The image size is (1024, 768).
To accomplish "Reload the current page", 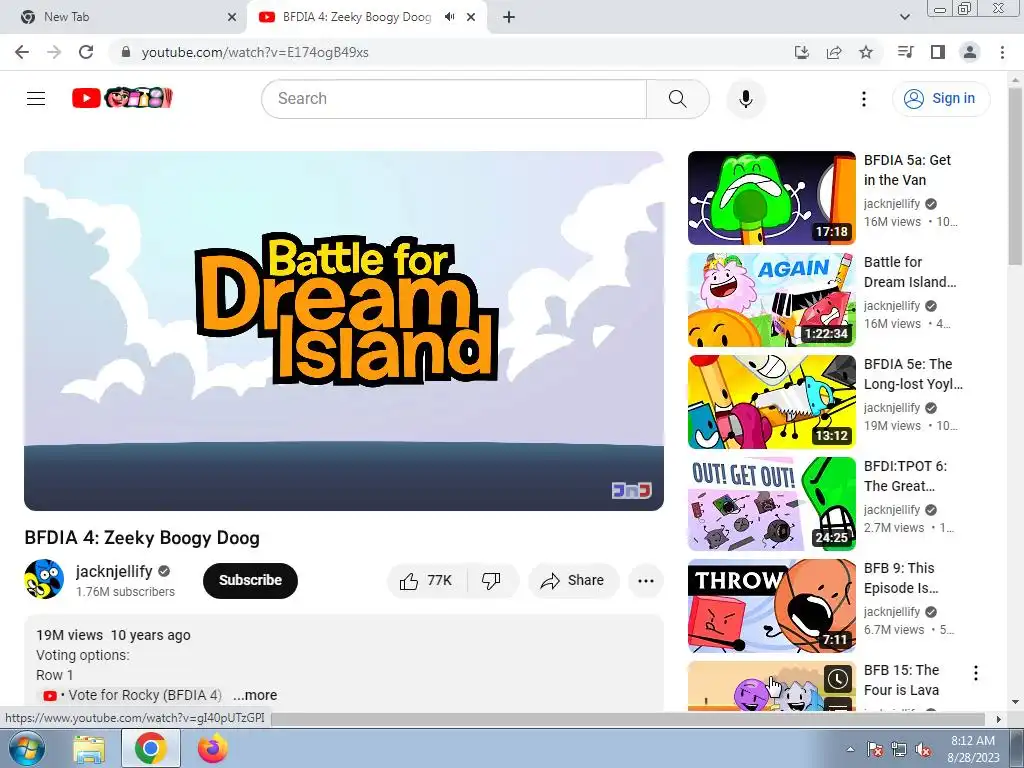I will [86, 52].
